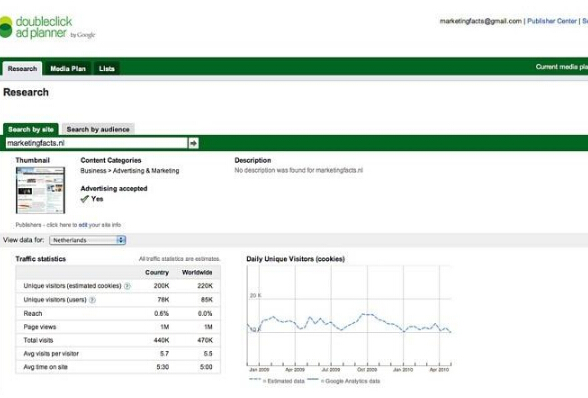Image resolution: width=588 pixels, height=398 pixels.
Task: Click the Jul 2009 axis label
Action: 331,370
